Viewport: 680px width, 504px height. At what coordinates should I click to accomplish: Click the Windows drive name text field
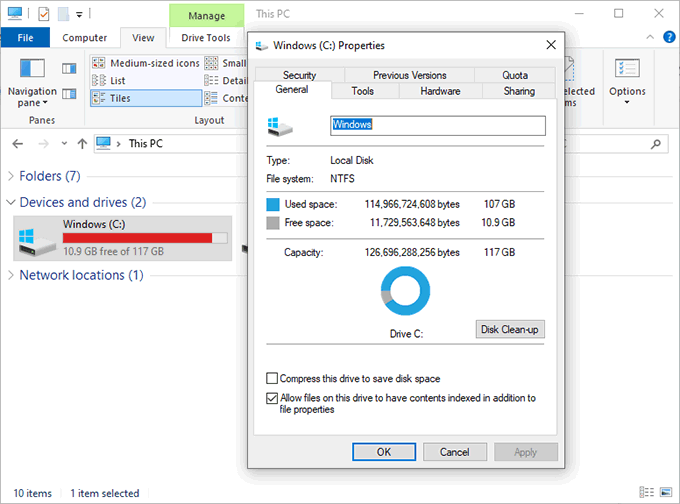(438, 125)
